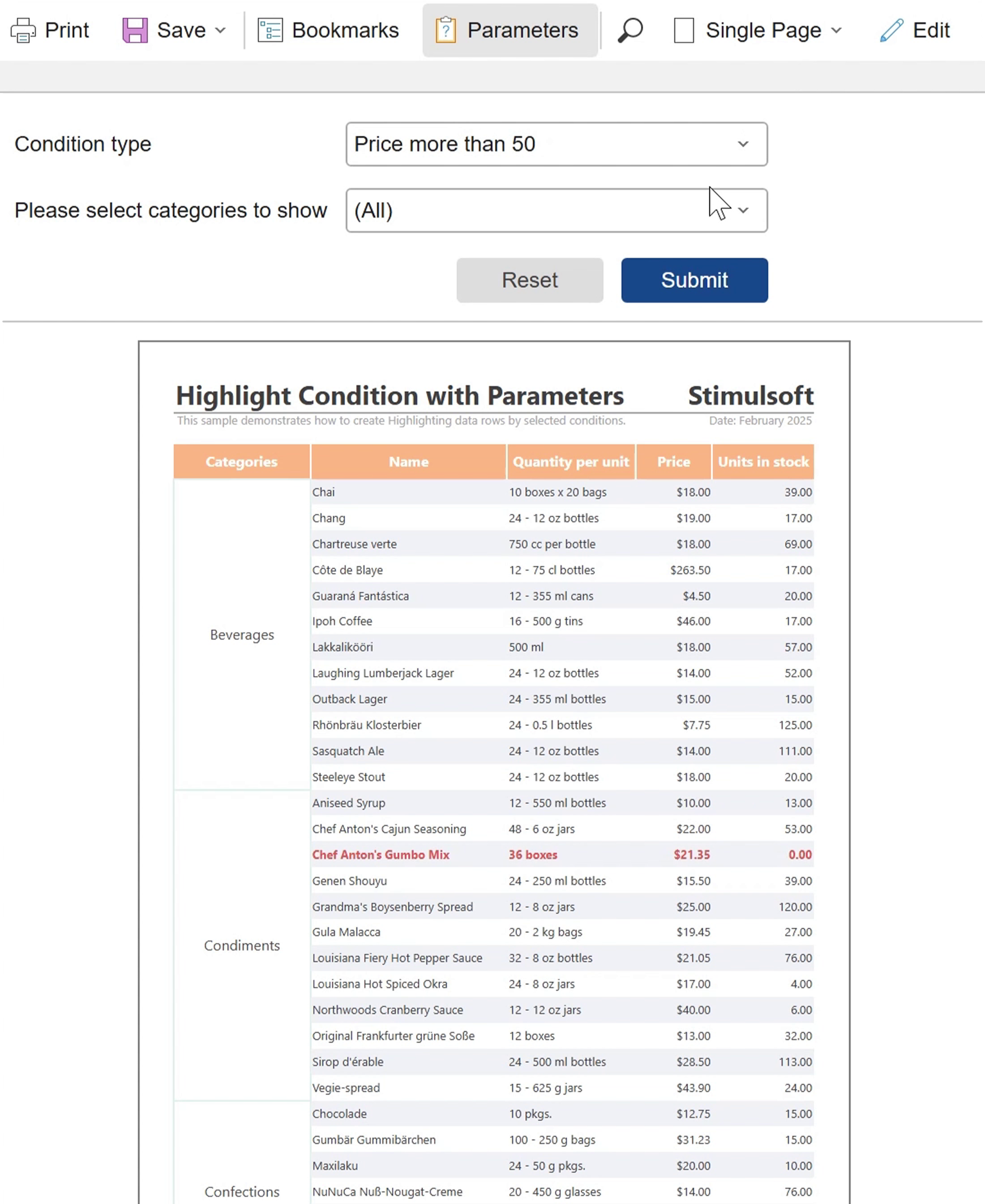Click the Units in stock header
Viewport: 985px width, 1204px height.
(763, 461)
